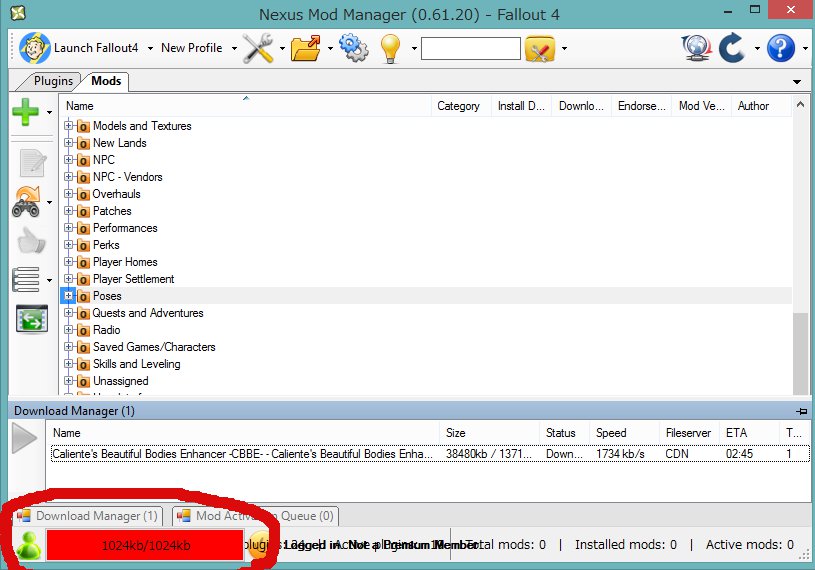Image resolution: width=815 pixels, height=570 pixels.
Task: Click the red 1024kb/1024kb progress bar
Action: [145, 545]
